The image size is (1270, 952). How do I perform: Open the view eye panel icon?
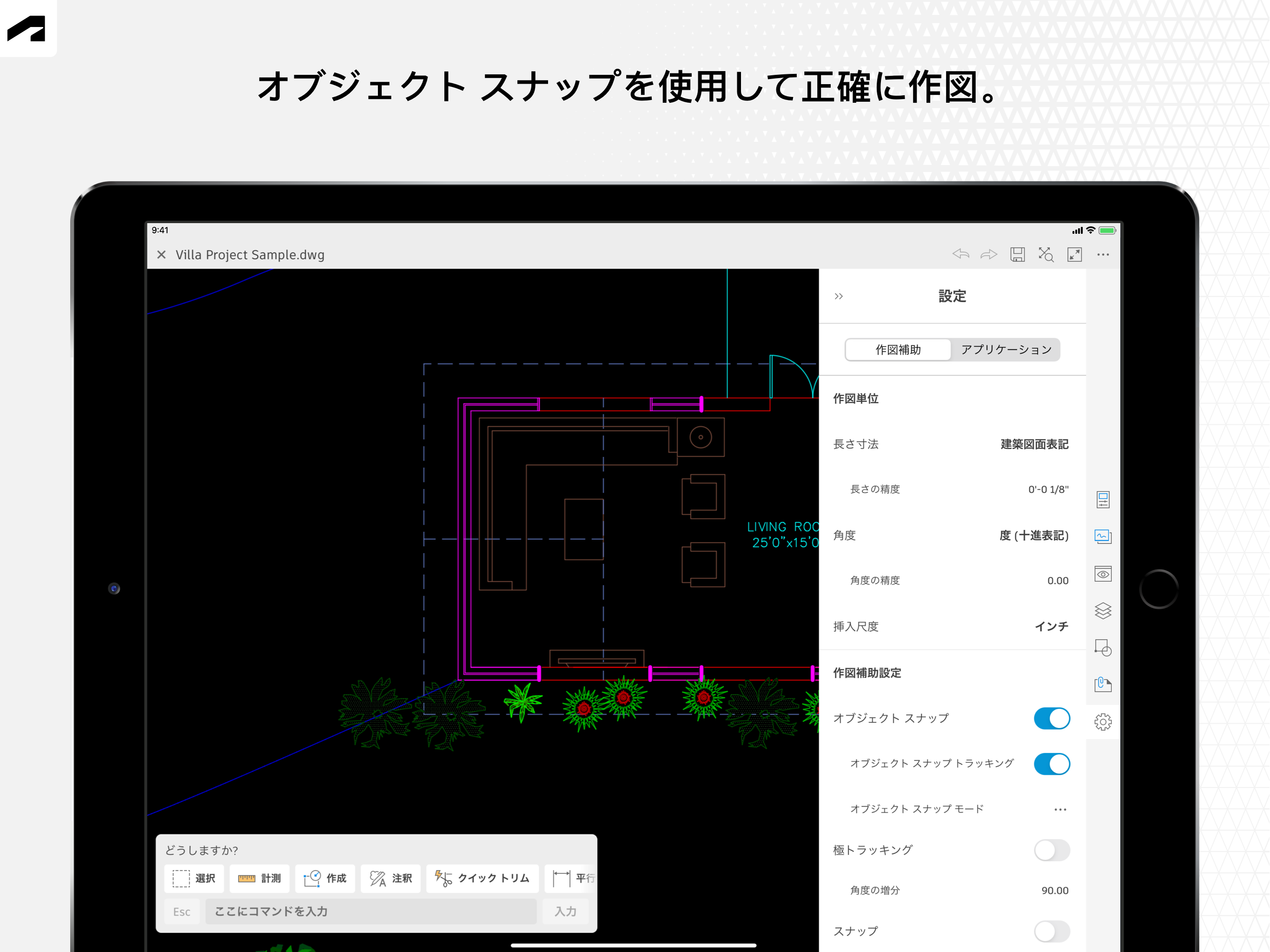pos(1102,574)
